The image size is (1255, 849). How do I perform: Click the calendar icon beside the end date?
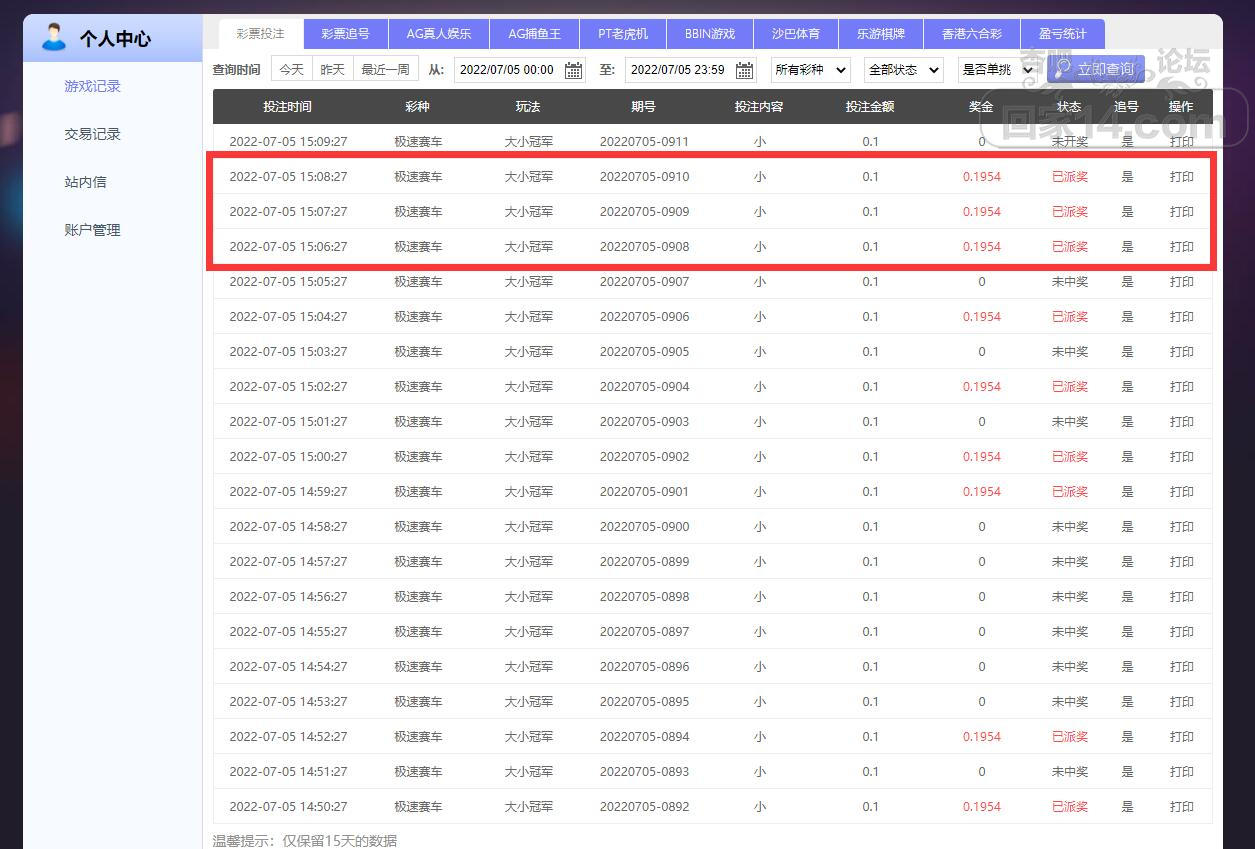tap(745, 70)
